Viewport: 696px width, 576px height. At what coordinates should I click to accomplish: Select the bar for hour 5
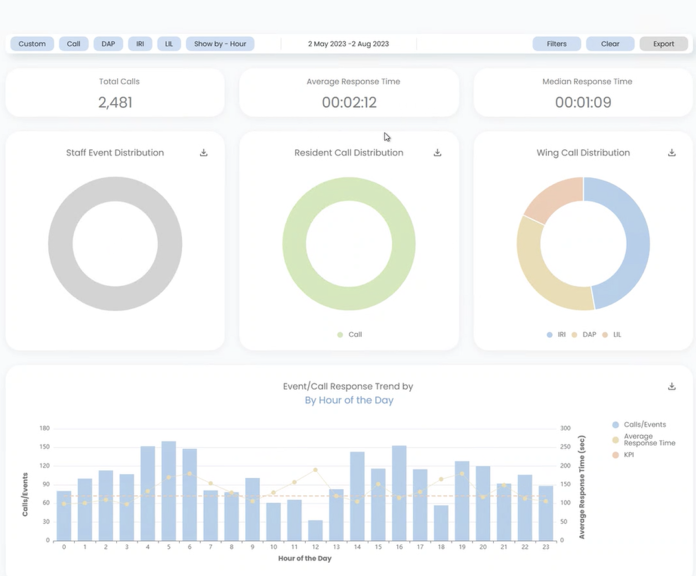(169, 491)
